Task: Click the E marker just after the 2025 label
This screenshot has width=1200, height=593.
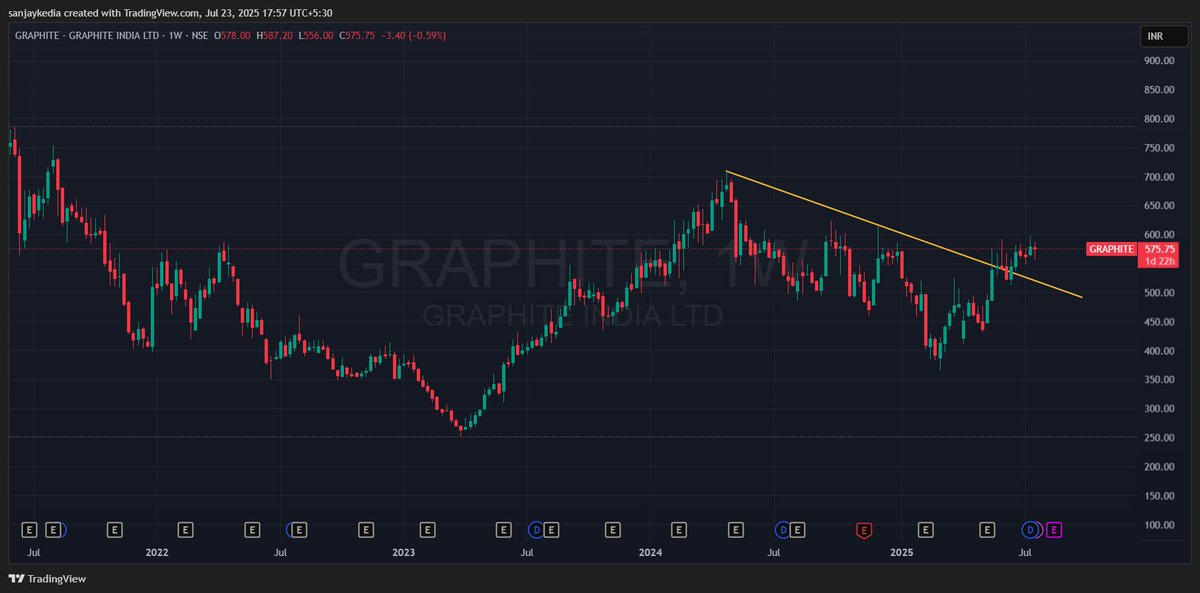Action: click(925, 529)
